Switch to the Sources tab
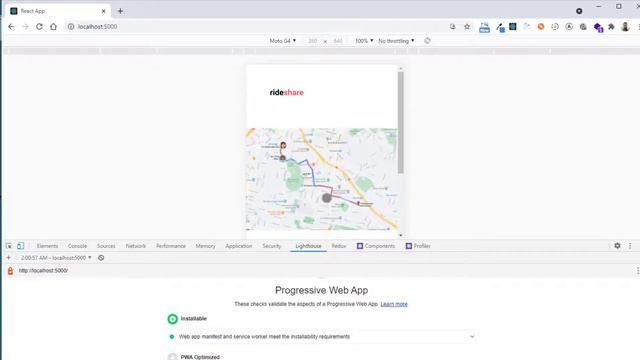This screenshot has height=360, width=640. [106, 246]
